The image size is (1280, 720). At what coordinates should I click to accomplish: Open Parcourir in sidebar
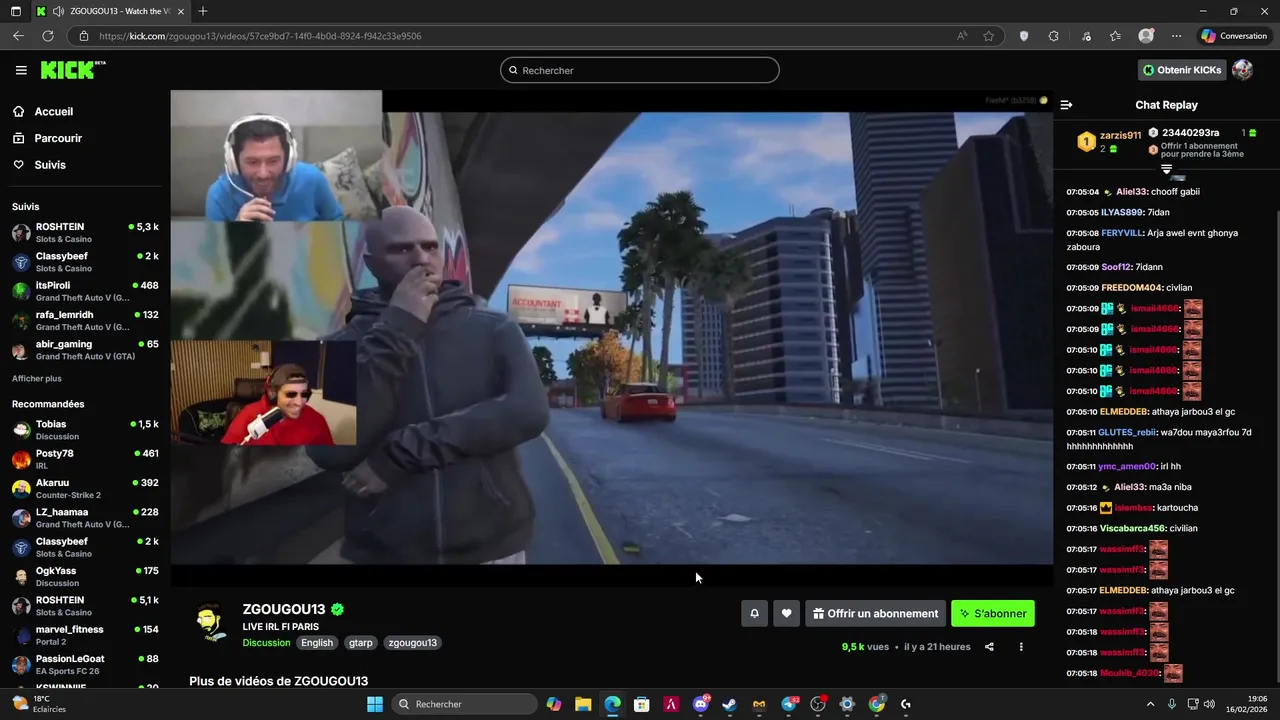click(58, 138)
